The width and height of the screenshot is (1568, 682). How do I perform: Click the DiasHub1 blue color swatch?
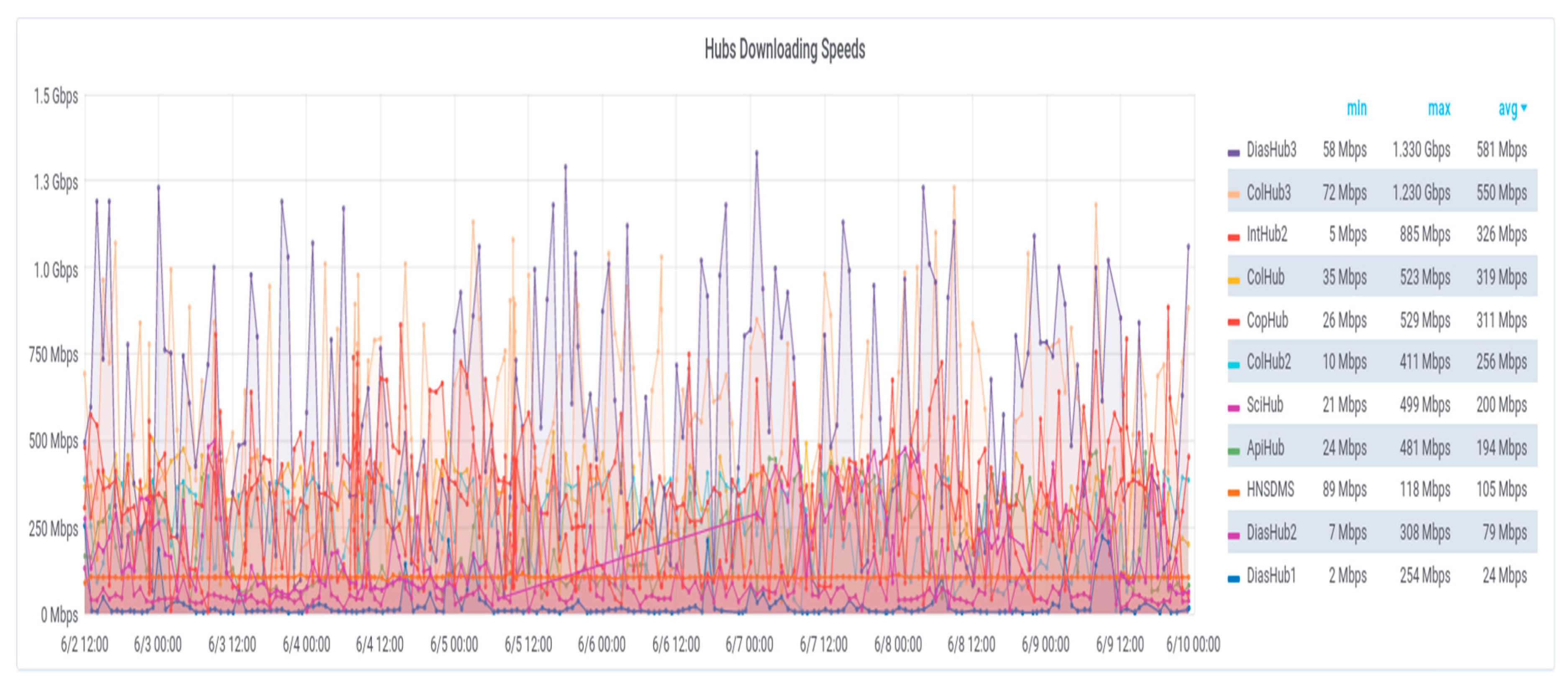[x=1234, y=578]
